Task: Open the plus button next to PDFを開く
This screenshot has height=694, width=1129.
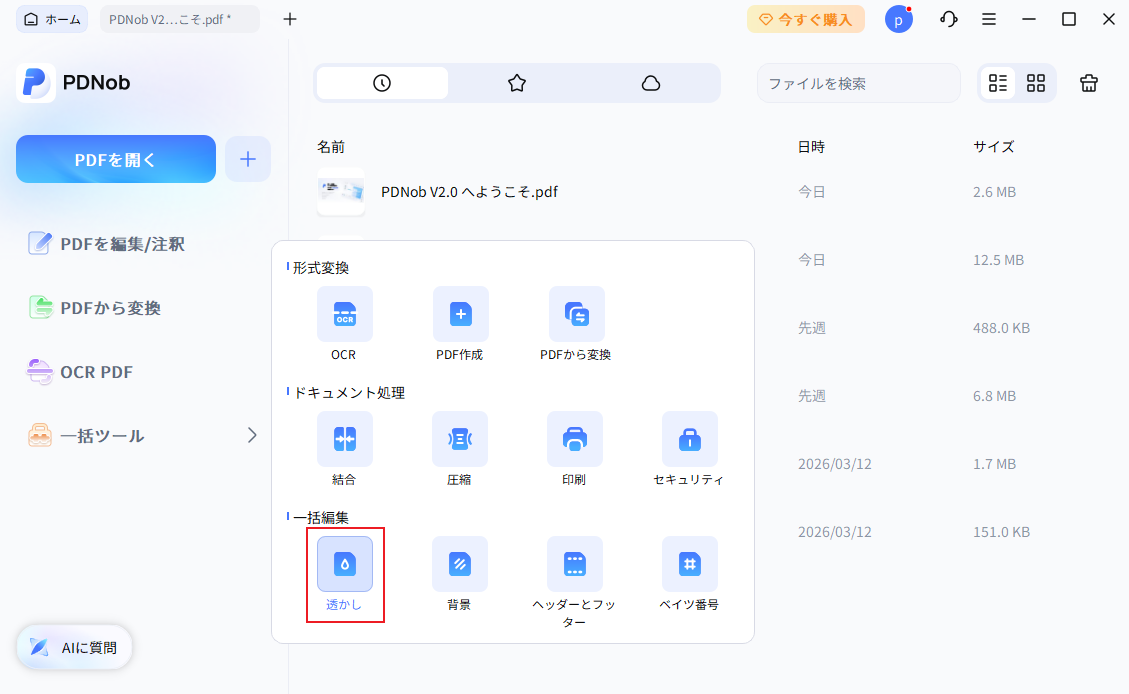Action: click(x=247, y=158)
